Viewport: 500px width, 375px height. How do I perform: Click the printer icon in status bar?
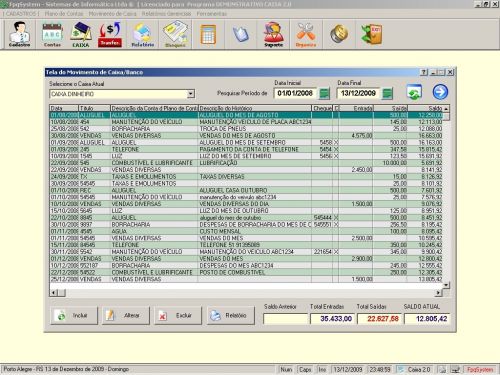pos(442,369)
